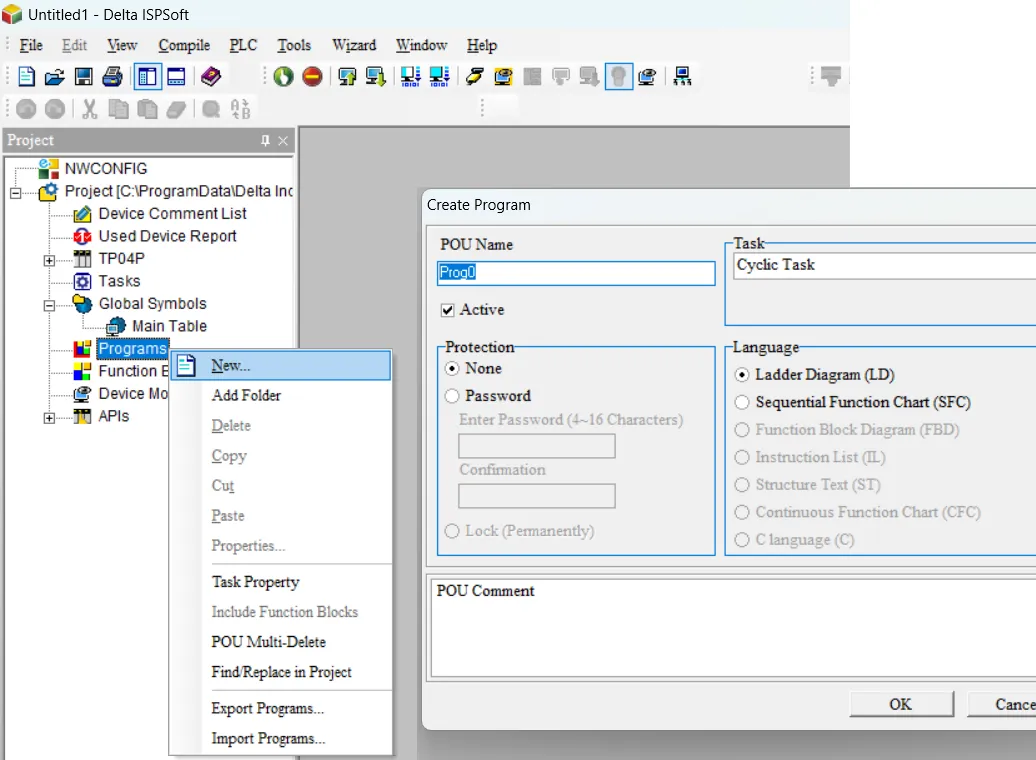The height and width of the screenshot is (760, 1036).
Task: Select Function Block Diagram (FBD) language
Action: [742, 430]
